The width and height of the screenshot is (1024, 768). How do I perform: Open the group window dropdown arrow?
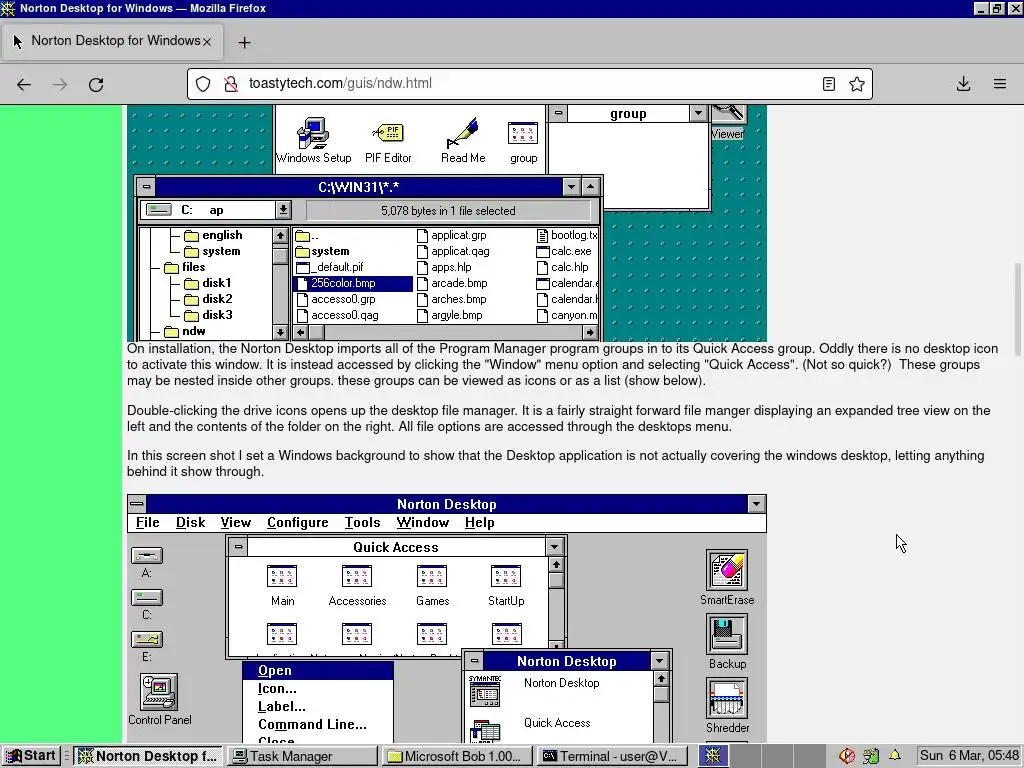pos(698,113)
